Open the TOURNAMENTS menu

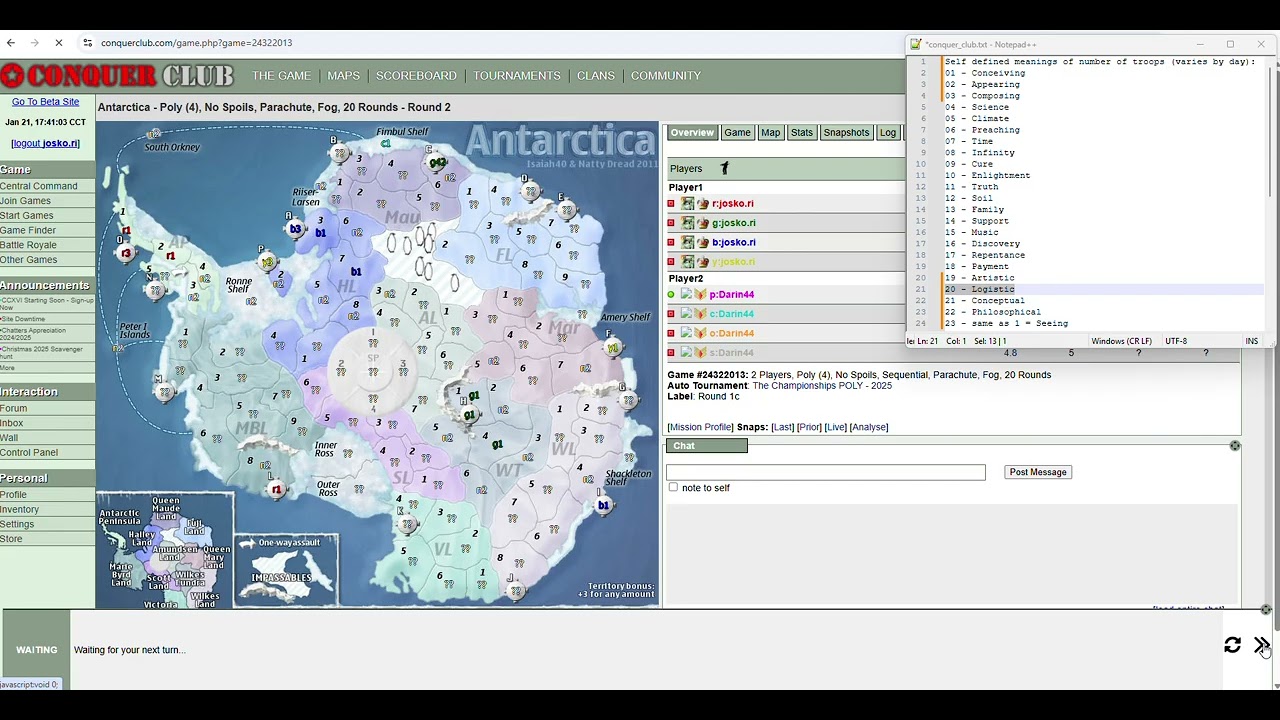click(x=517, y=76)
